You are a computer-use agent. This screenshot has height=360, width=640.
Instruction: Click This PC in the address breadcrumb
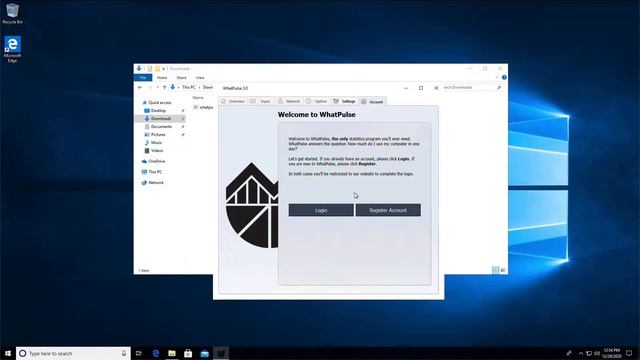pyautogui.click(x=189, y=87)
